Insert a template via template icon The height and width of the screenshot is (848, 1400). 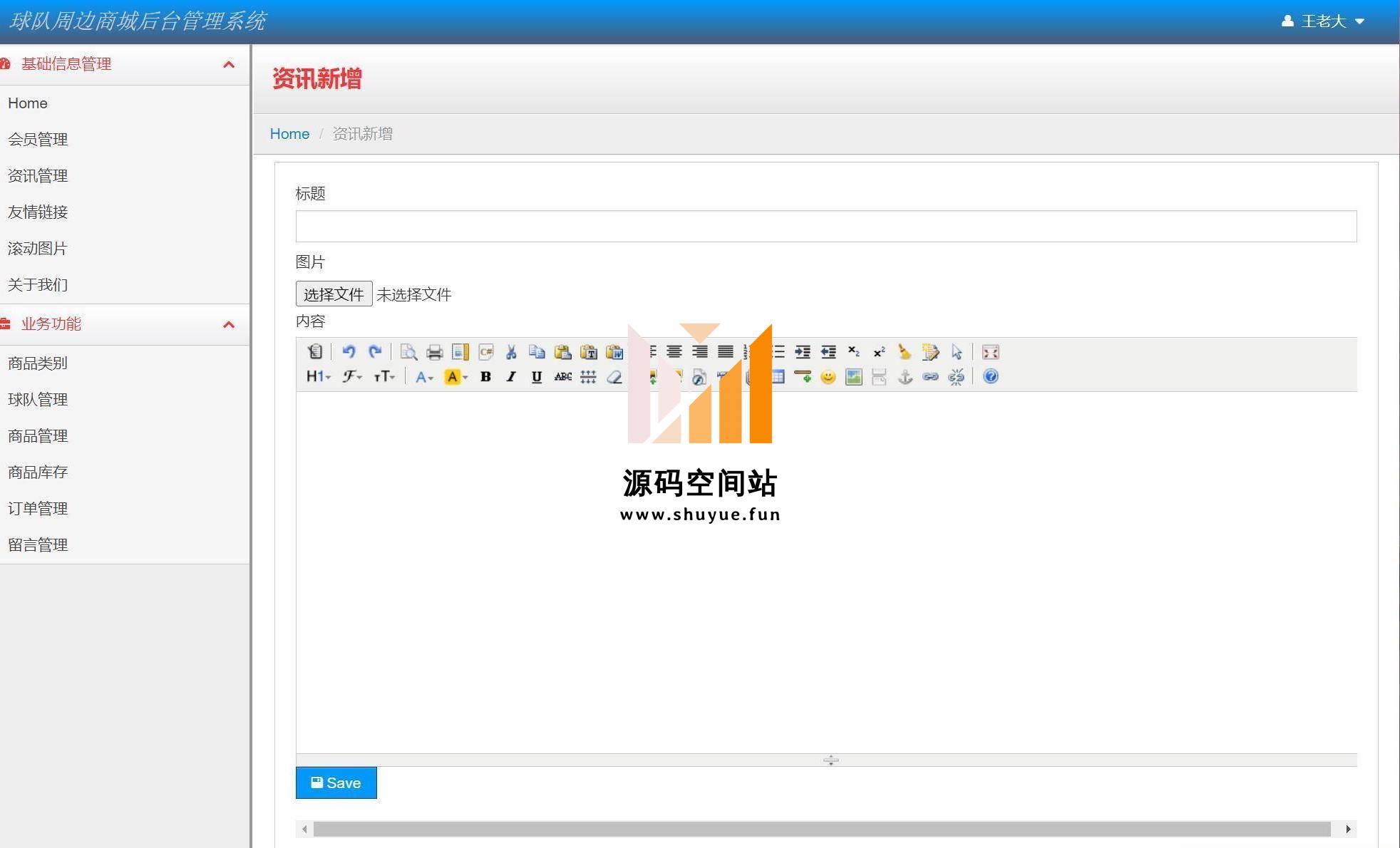click(460, 351)
